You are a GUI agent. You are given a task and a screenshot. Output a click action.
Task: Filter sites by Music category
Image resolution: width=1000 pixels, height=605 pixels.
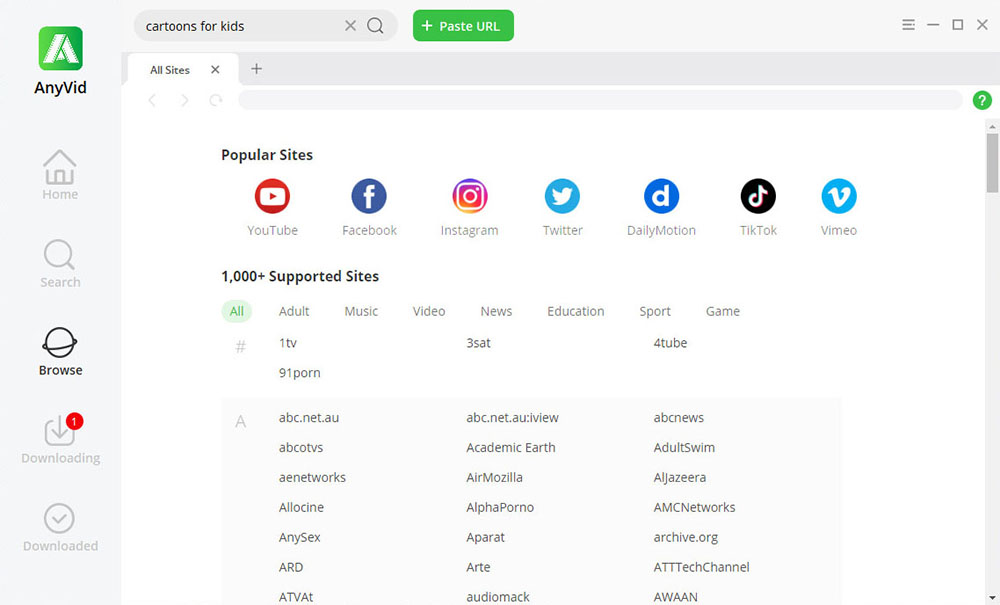(361, 311)
